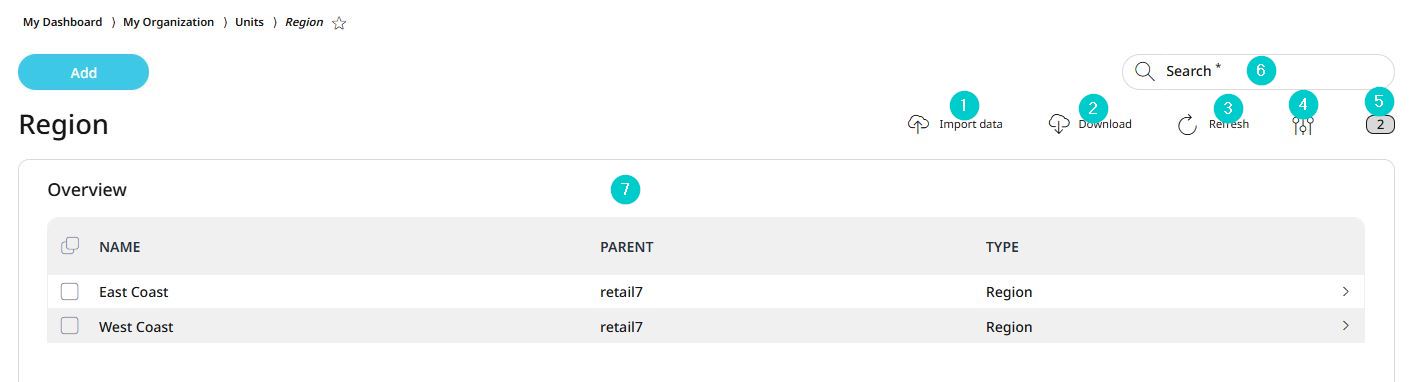This screenshot has width=1413, height=382.
Task: Click the magnifier icon in Search box
Action: pyautogui.click(x=1145, y=71)
